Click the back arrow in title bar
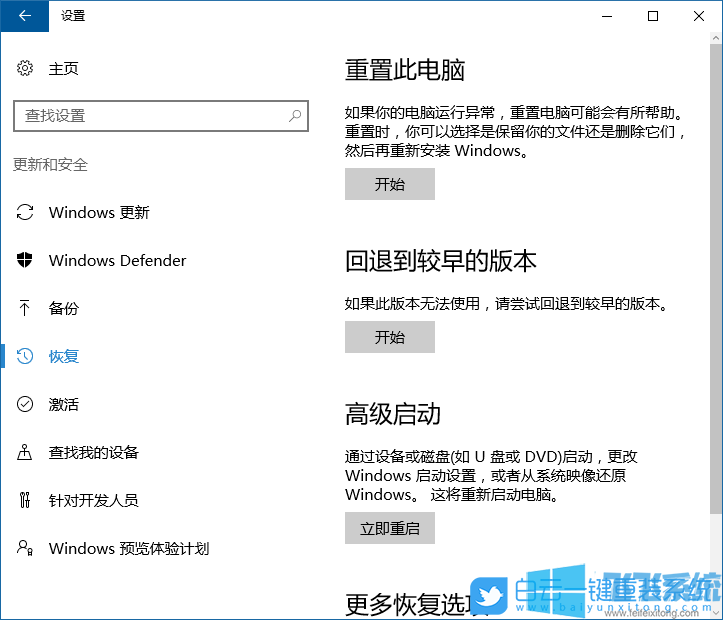The width and height of the screenshot is (723, 620). 24,16
